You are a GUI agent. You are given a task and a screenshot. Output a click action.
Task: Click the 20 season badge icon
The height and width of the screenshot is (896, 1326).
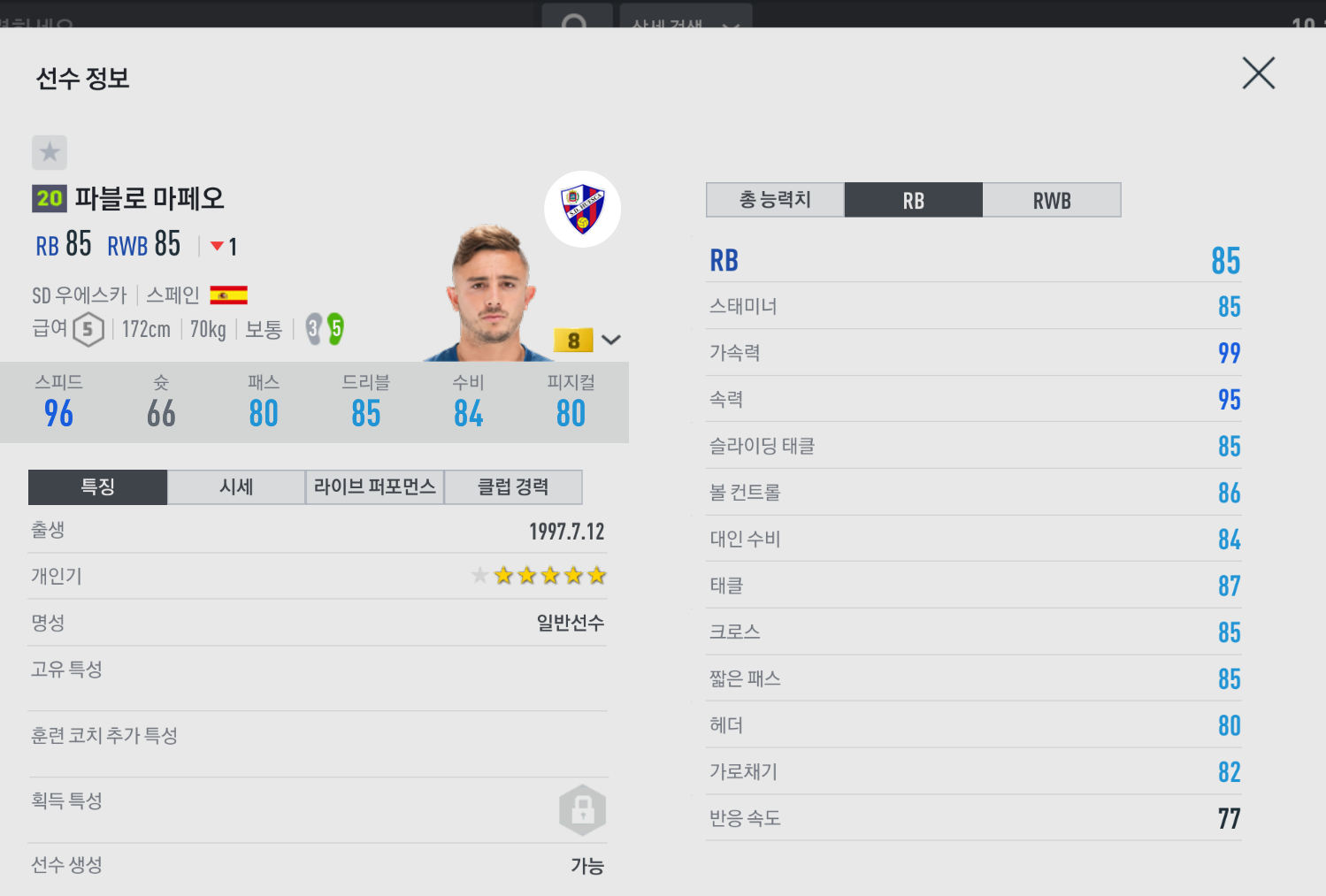point(50,198)
